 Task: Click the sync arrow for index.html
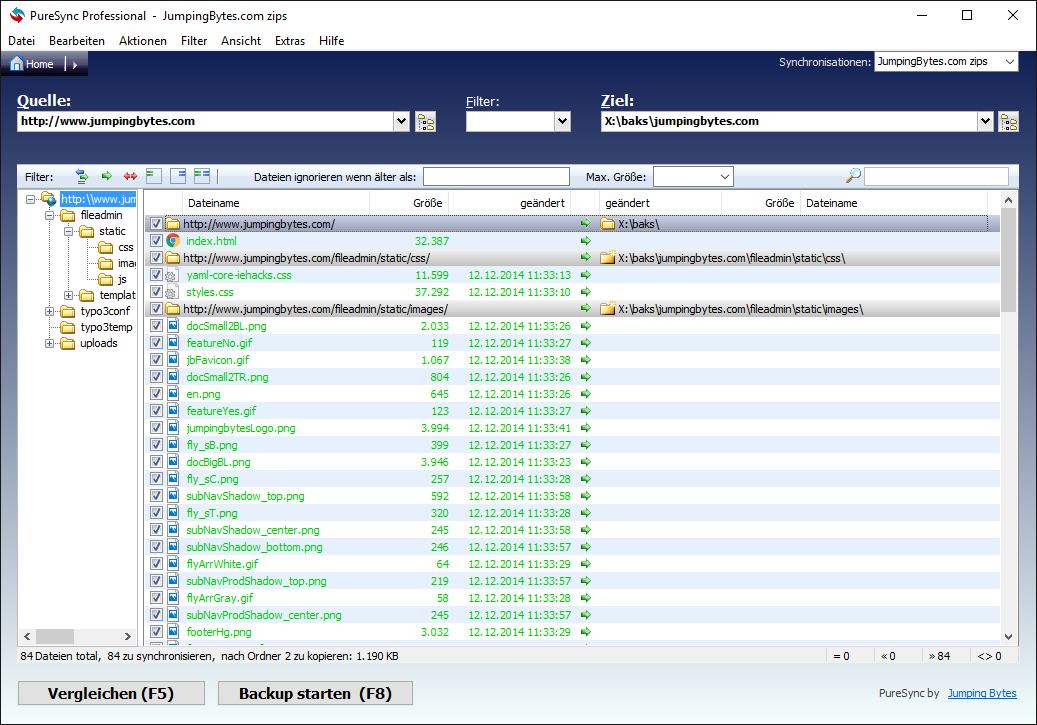(585, 241)
